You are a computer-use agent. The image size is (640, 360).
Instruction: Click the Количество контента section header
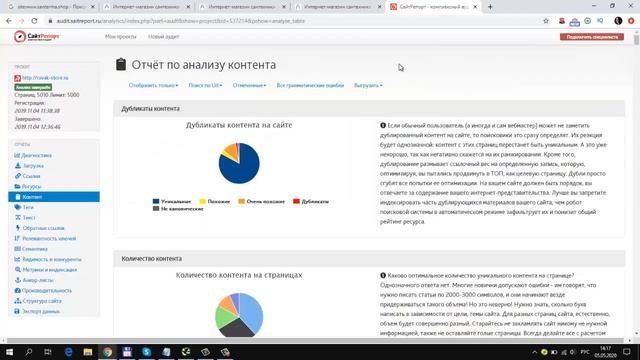pos(369,258)
